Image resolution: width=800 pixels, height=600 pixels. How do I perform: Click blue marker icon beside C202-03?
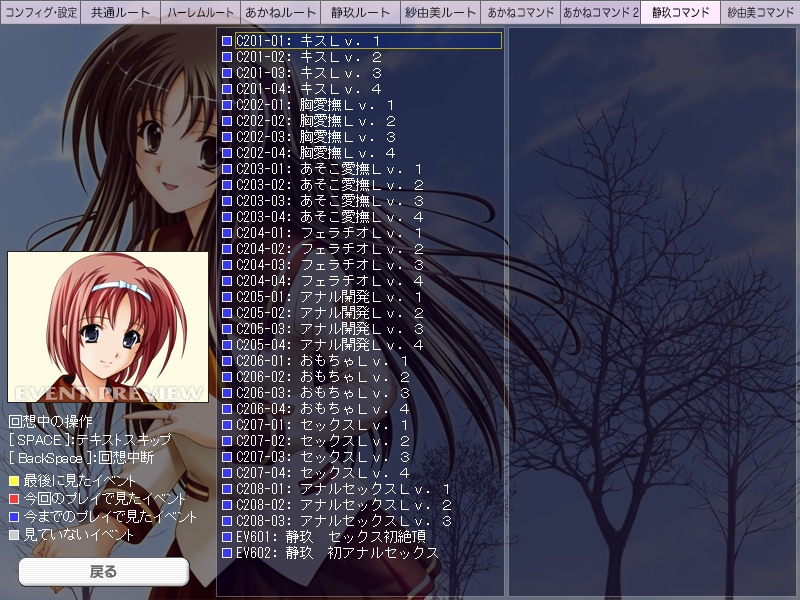(x=227, y=137)
